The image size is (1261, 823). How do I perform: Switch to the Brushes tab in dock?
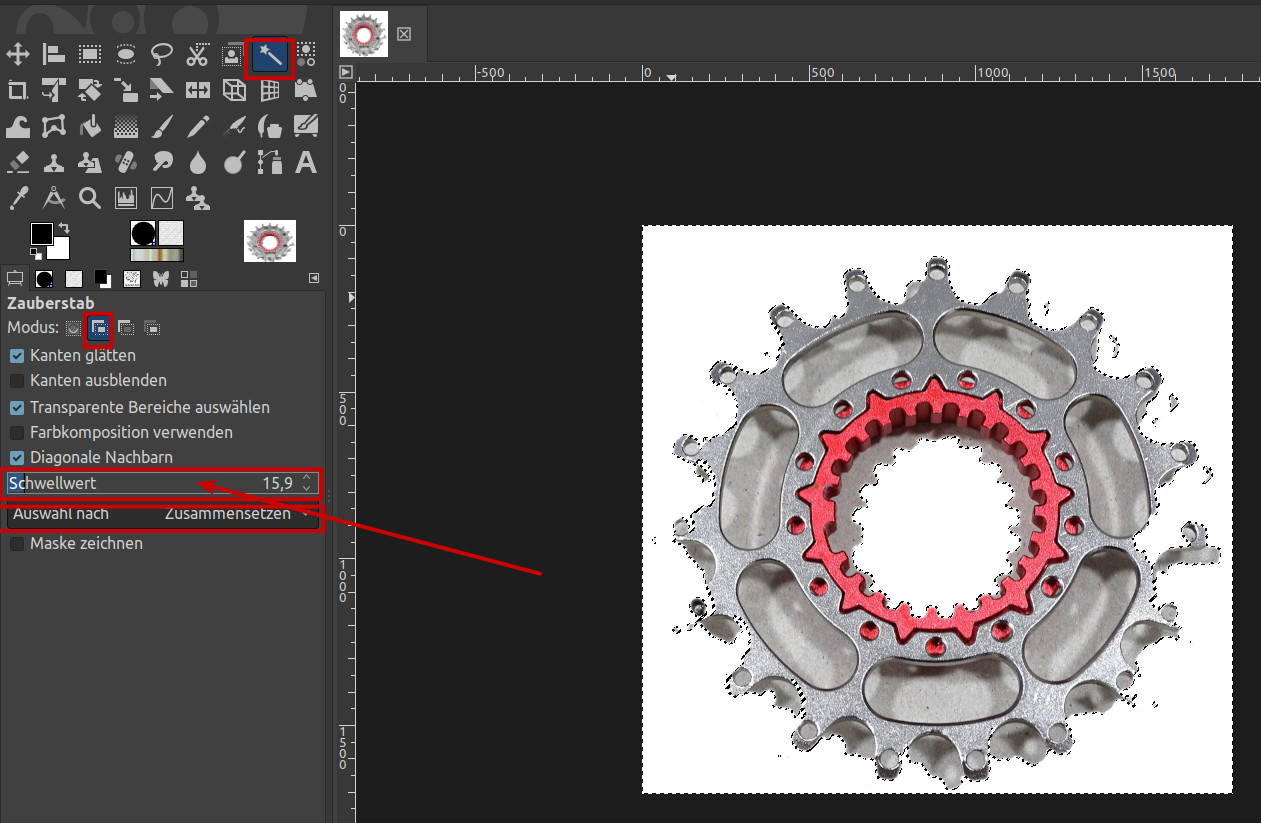point(44,278)
